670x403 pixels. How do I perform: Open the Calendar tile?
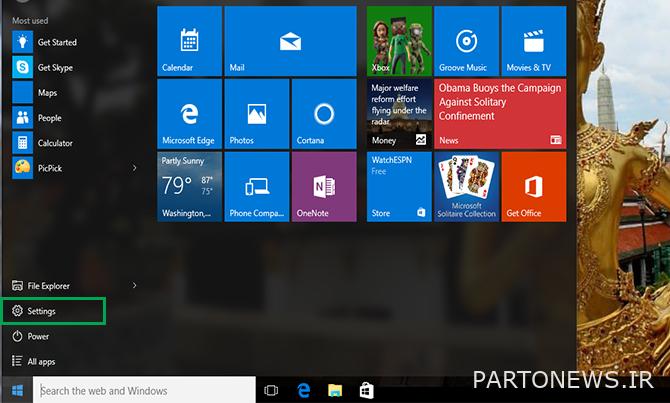point(188,41)
